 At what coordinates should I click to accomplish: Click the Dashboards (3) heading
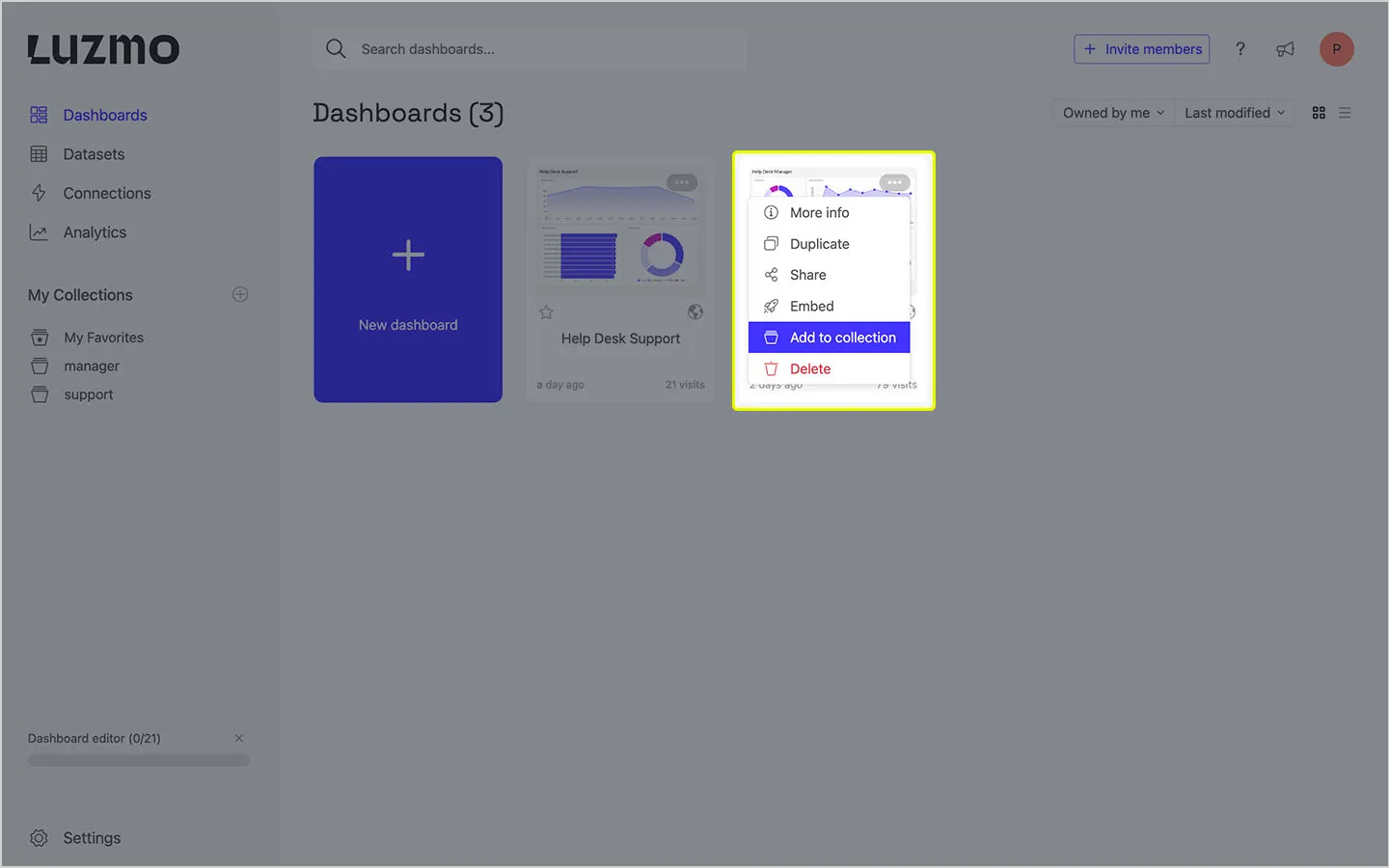[x=408, y=113]
